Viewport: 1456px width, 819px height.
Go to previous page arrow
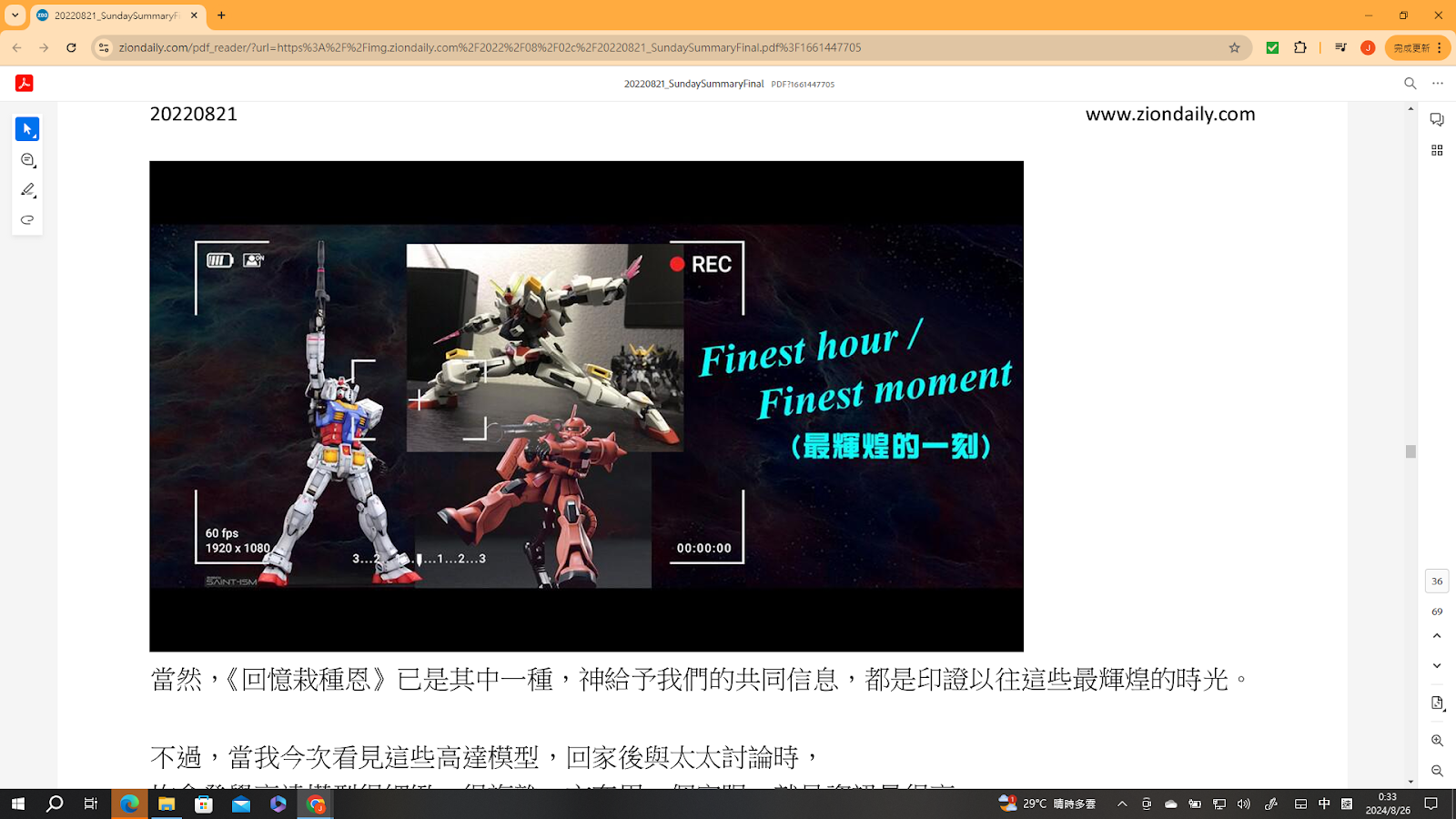click(x=1437, y=636)
